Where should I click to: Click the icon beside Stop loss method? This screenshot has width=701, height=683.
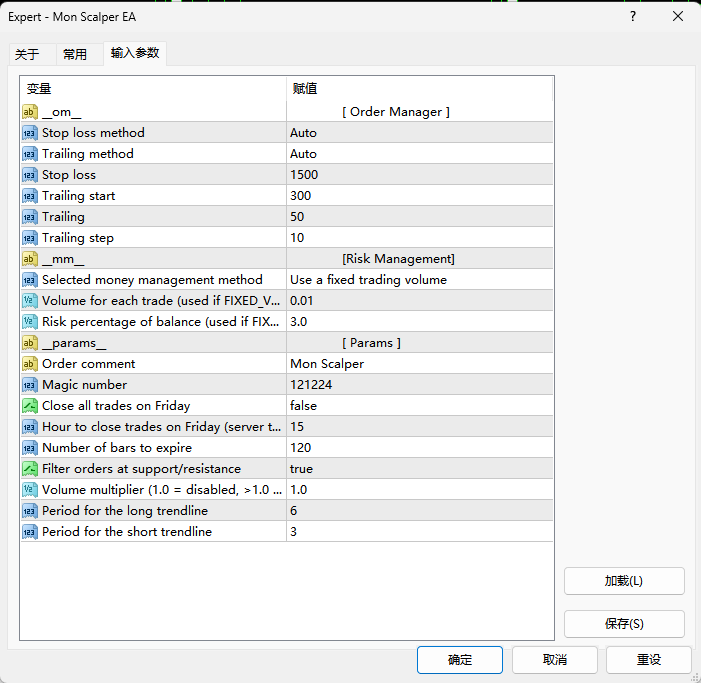[29, 133]
